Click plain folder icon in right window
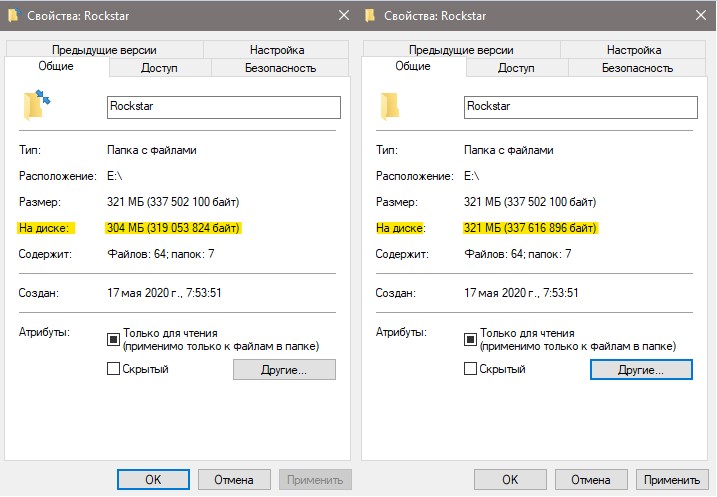The width and height of the screenshot is (717, 497). [390, 106]
